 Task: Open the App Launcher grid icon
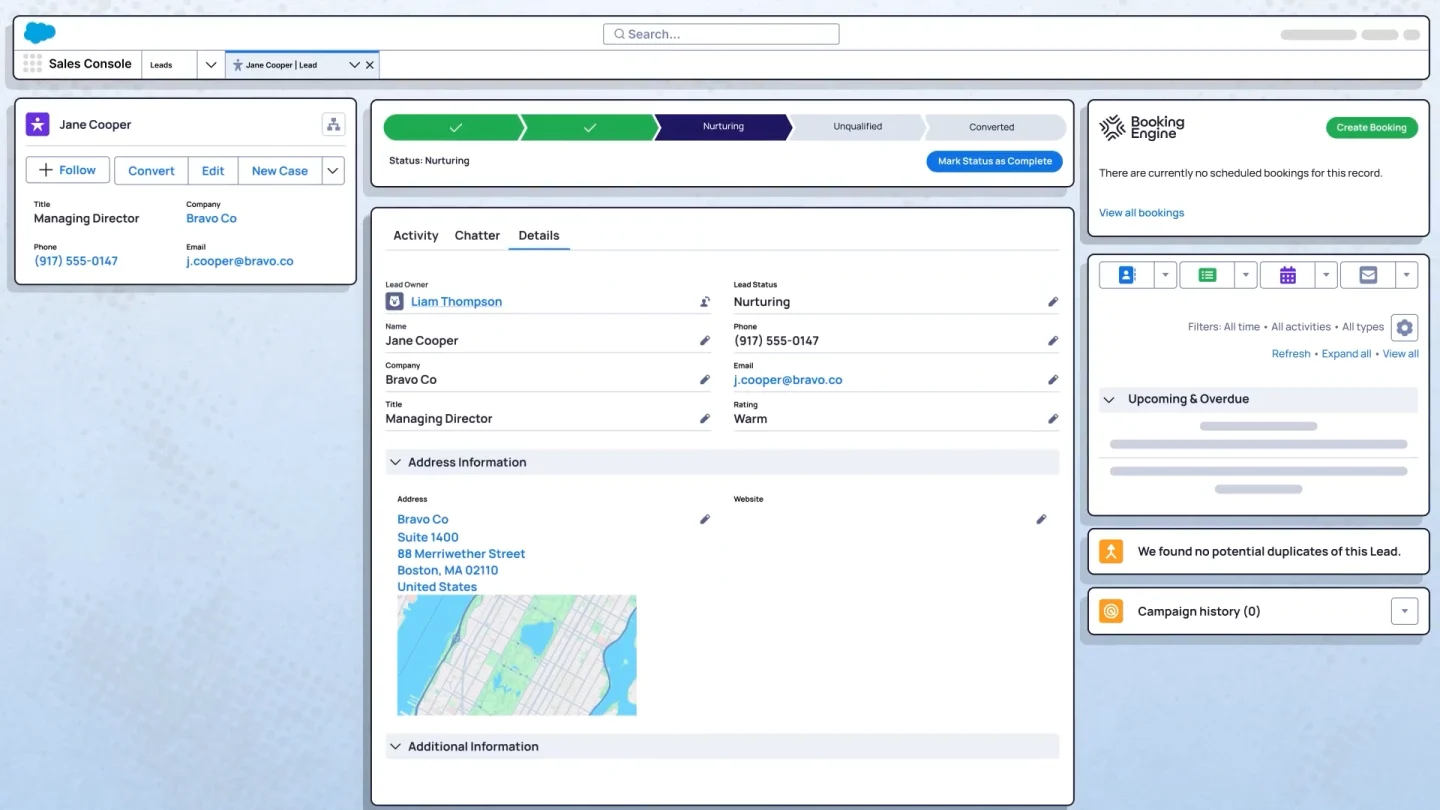(x=32, y=64)
